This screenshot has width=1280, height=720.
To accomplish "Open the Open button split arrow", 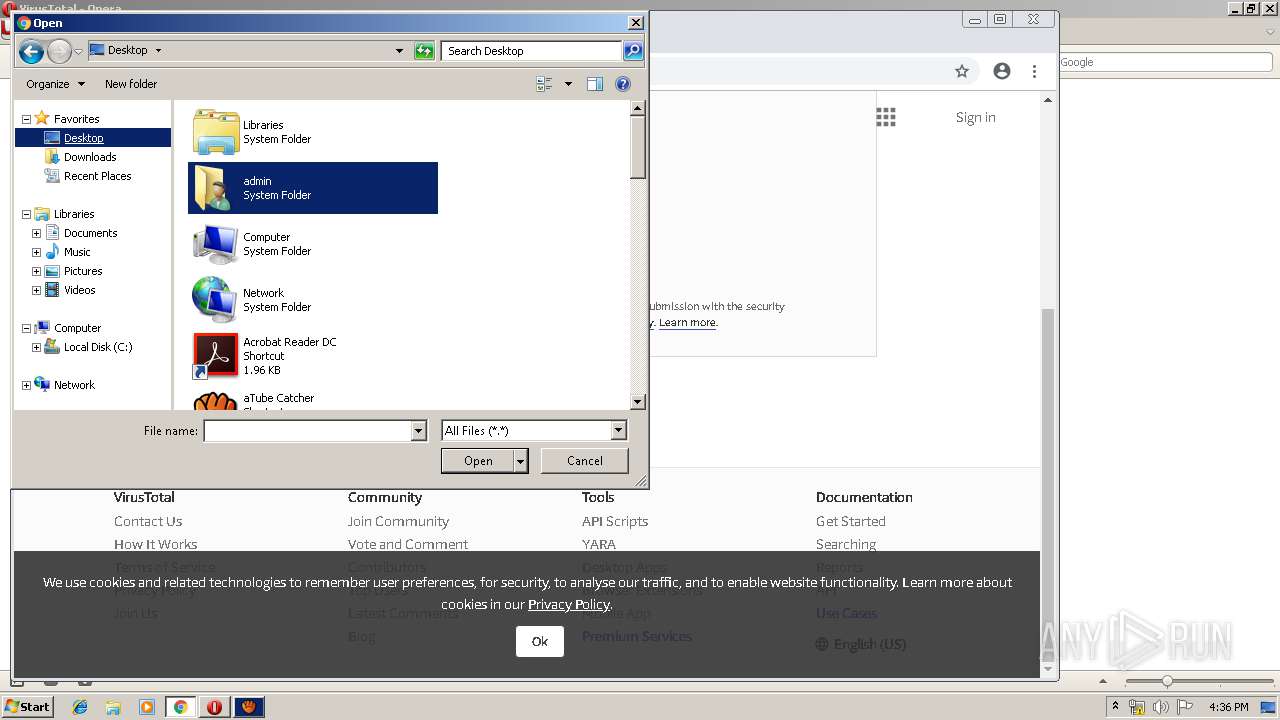I will click(521, 461).
